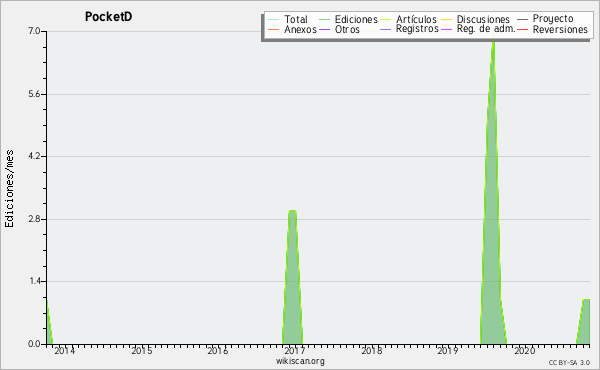Click the Ediciones/mes axis title
The image size is (600, 370).
click(x=9, y=189)
